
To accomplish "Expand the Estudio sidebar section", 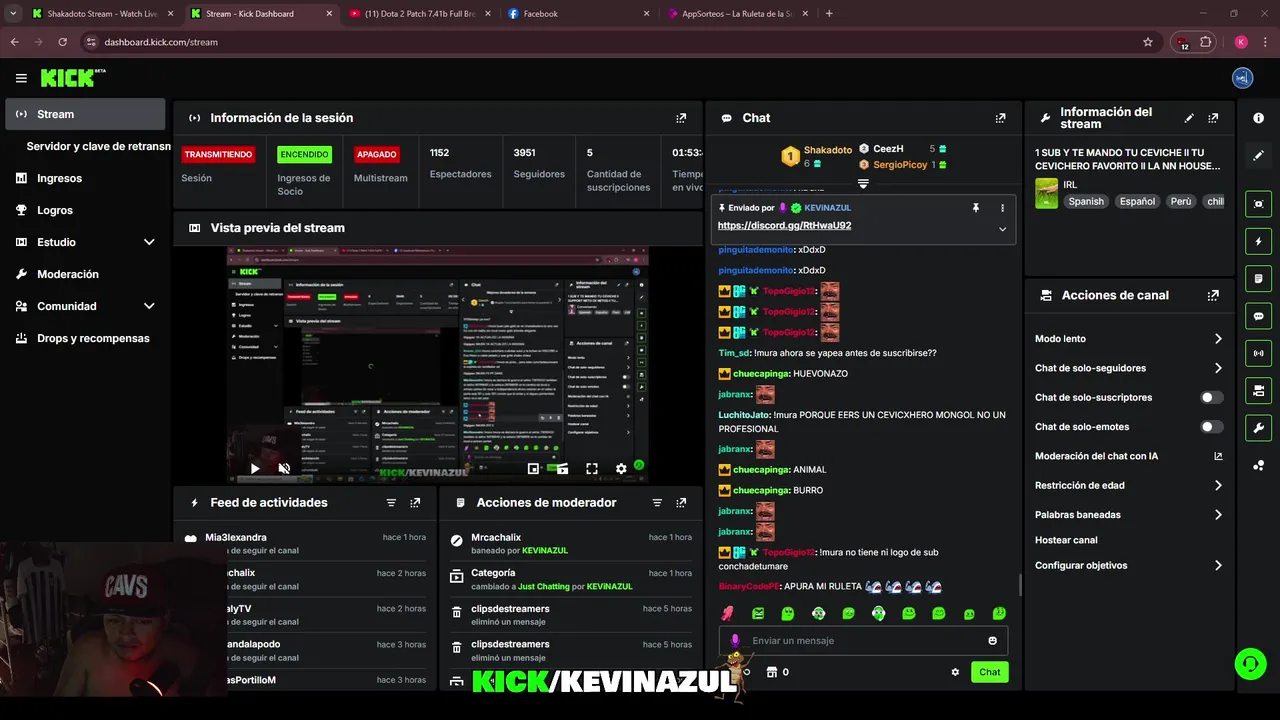I will (85, 242).
